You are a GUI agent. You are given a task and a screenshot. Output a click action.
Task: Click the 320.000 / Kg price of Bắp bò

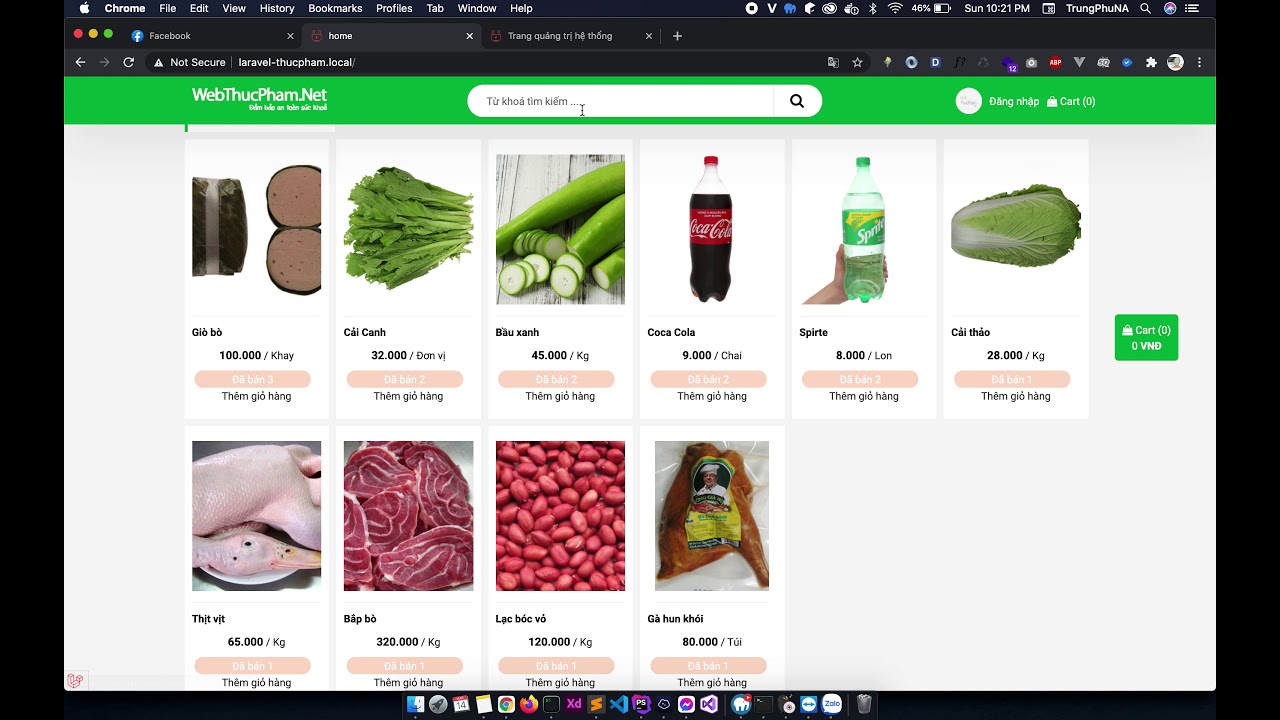(408, 642)
